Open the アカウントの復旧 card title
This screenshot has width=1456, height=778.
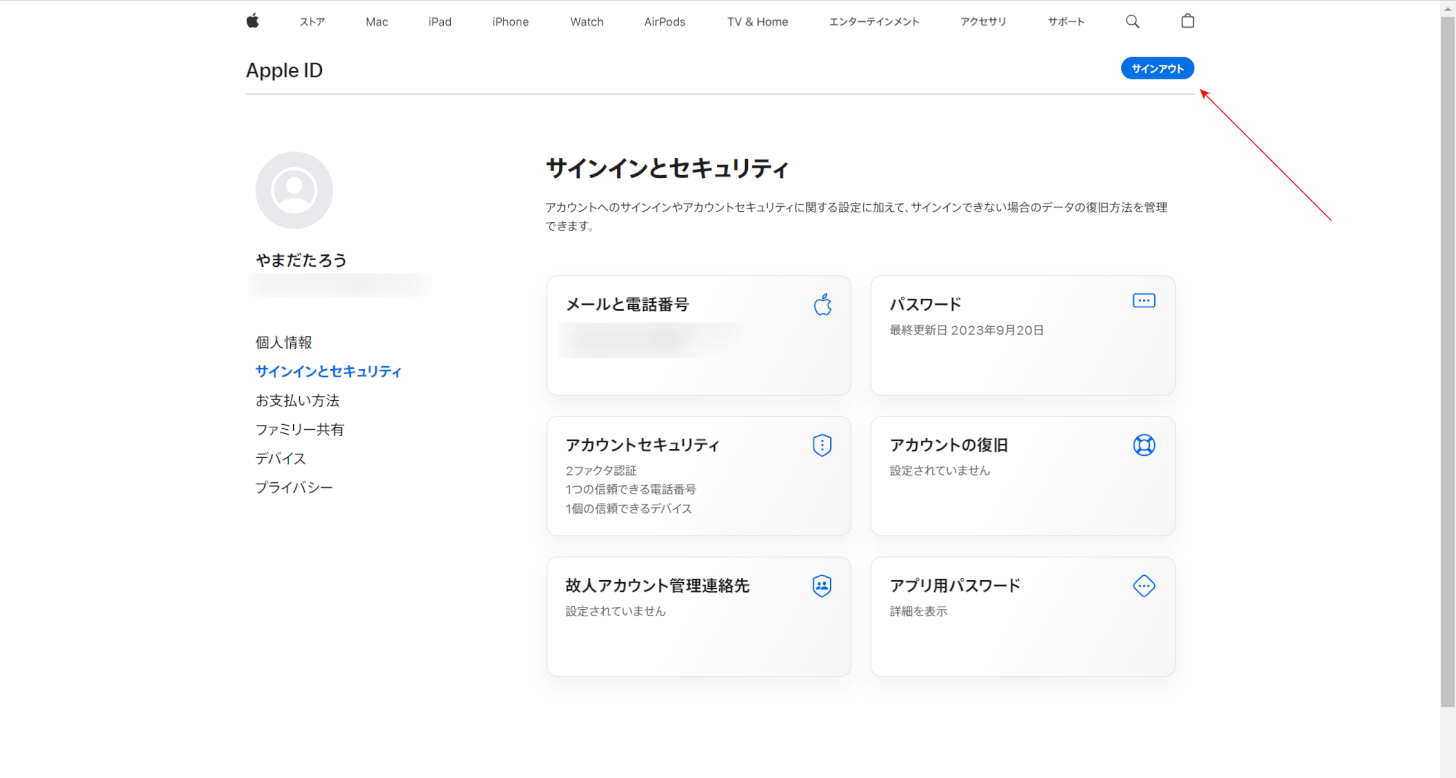click(949, 445)
